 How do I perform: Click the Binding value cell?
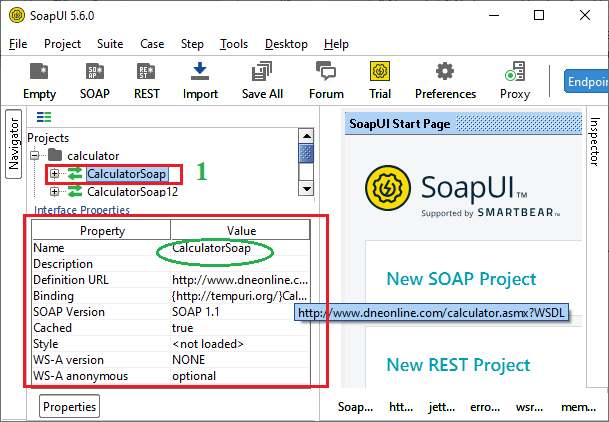(240, 296)
